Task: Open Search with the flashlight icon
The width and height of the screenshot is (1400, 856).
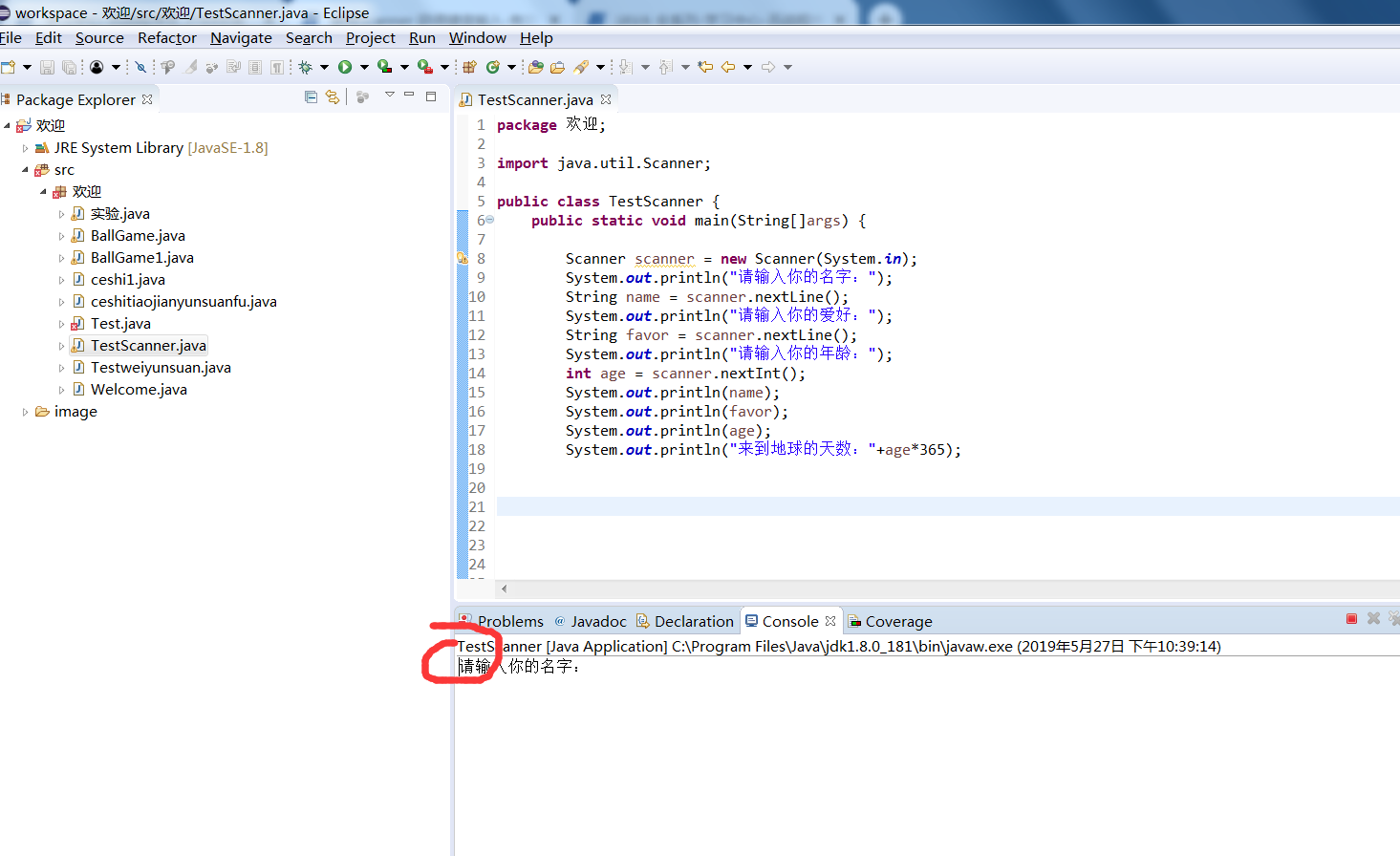Action: coord(581,67)
